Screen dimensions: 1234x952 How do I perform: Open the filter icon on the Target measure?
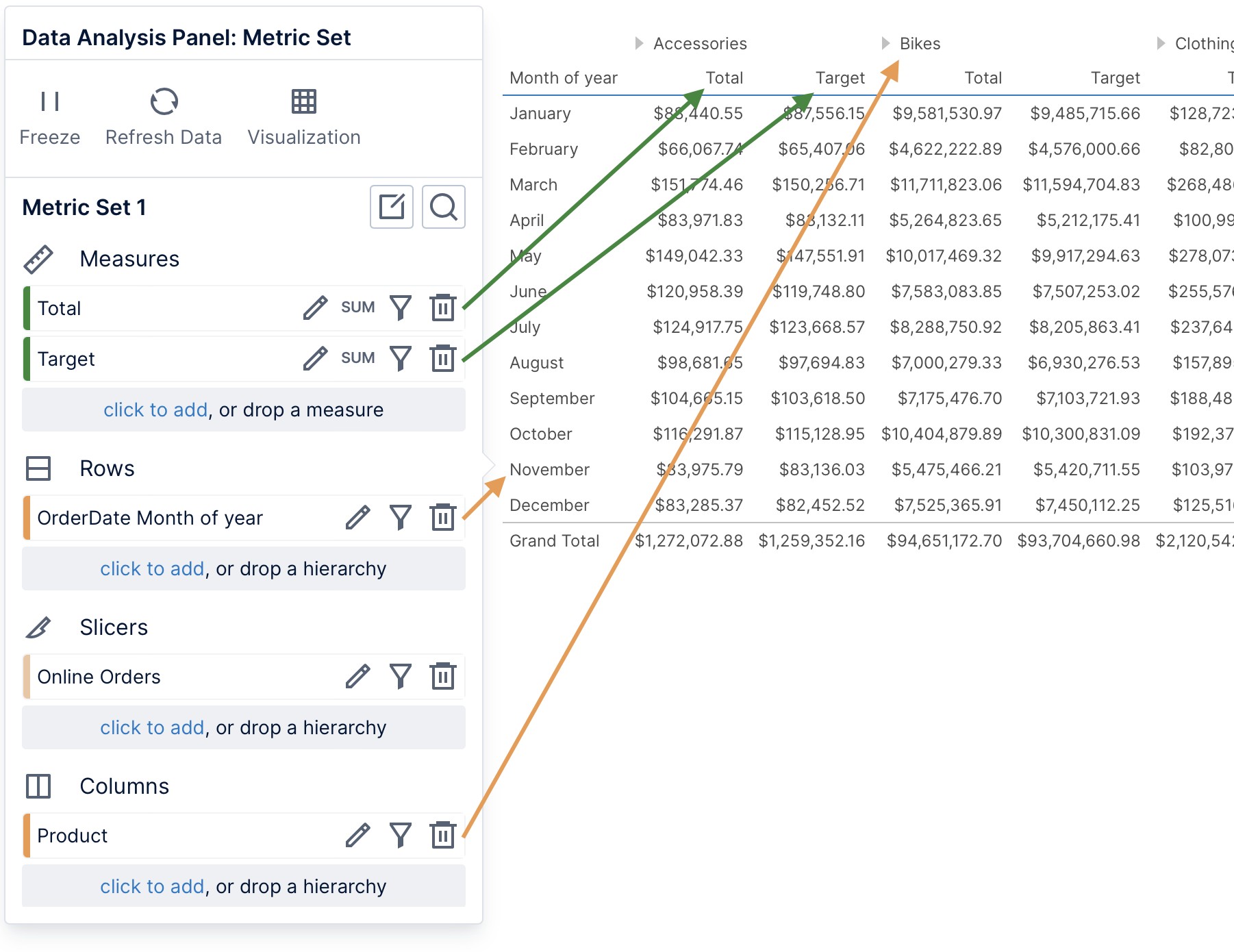[401, 358]
